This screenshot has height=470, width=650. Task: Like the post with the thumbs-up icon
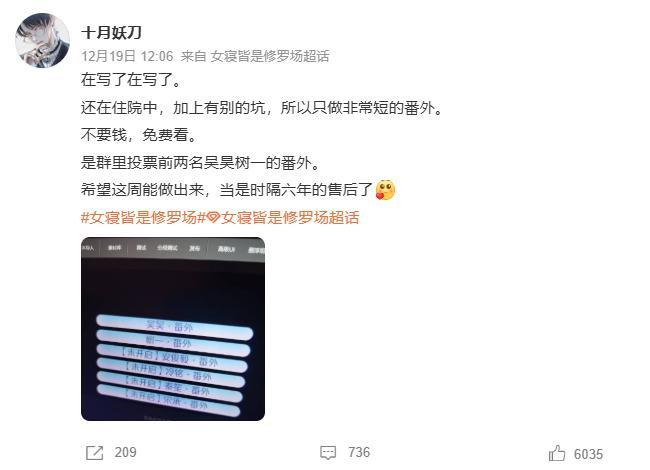pos(557,453)
